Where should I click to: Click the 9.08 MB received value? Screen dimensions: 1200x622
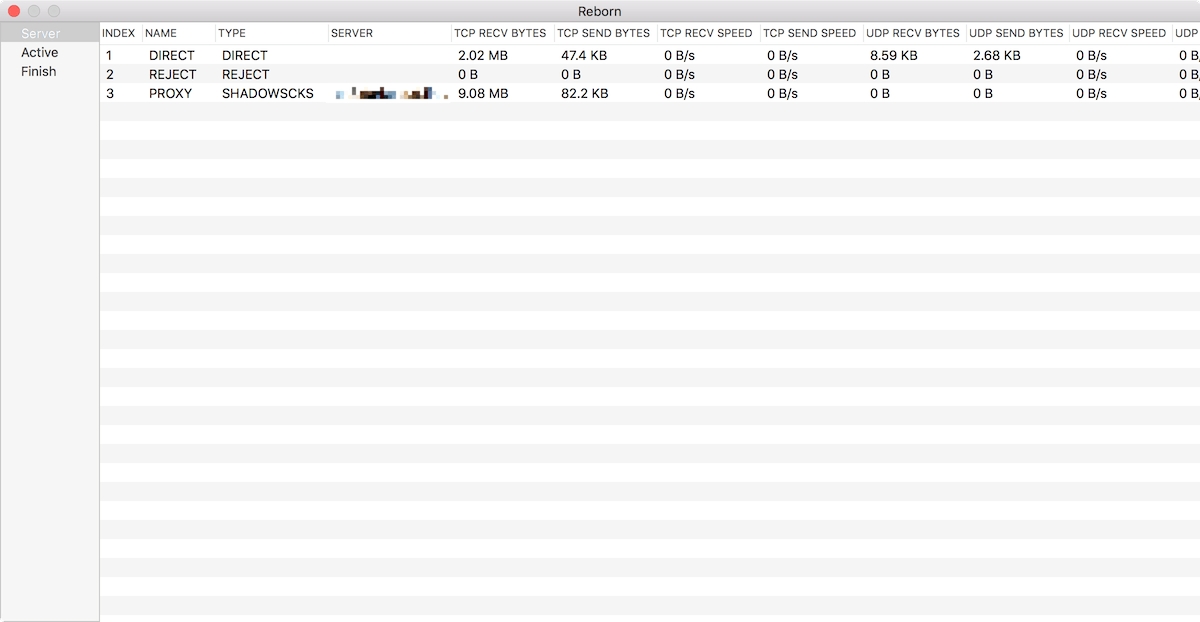(x=483, y=93)
